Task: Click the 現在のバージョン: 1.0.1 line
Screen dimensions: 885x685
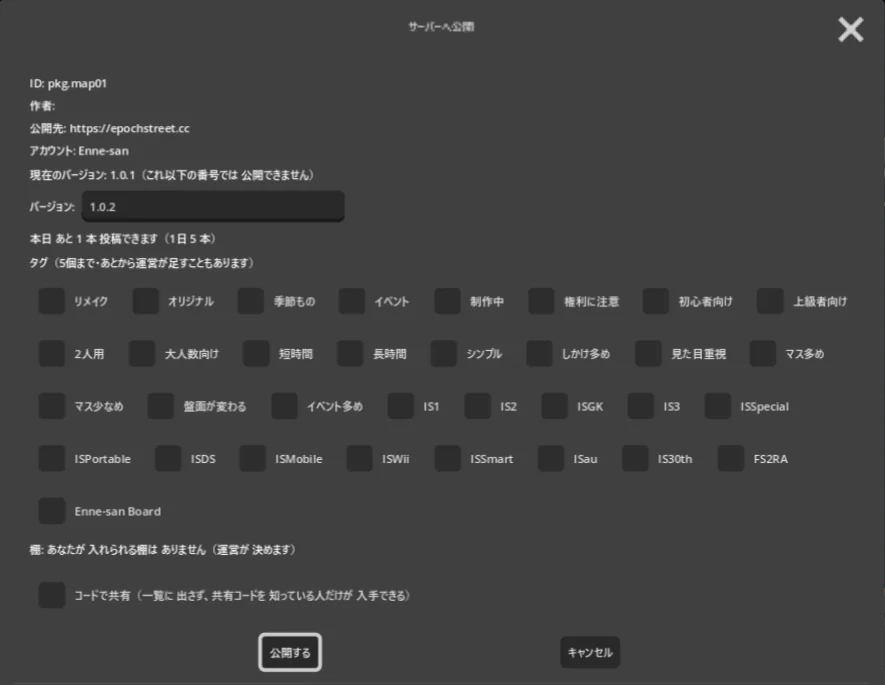Action: (x=172, y=175)
